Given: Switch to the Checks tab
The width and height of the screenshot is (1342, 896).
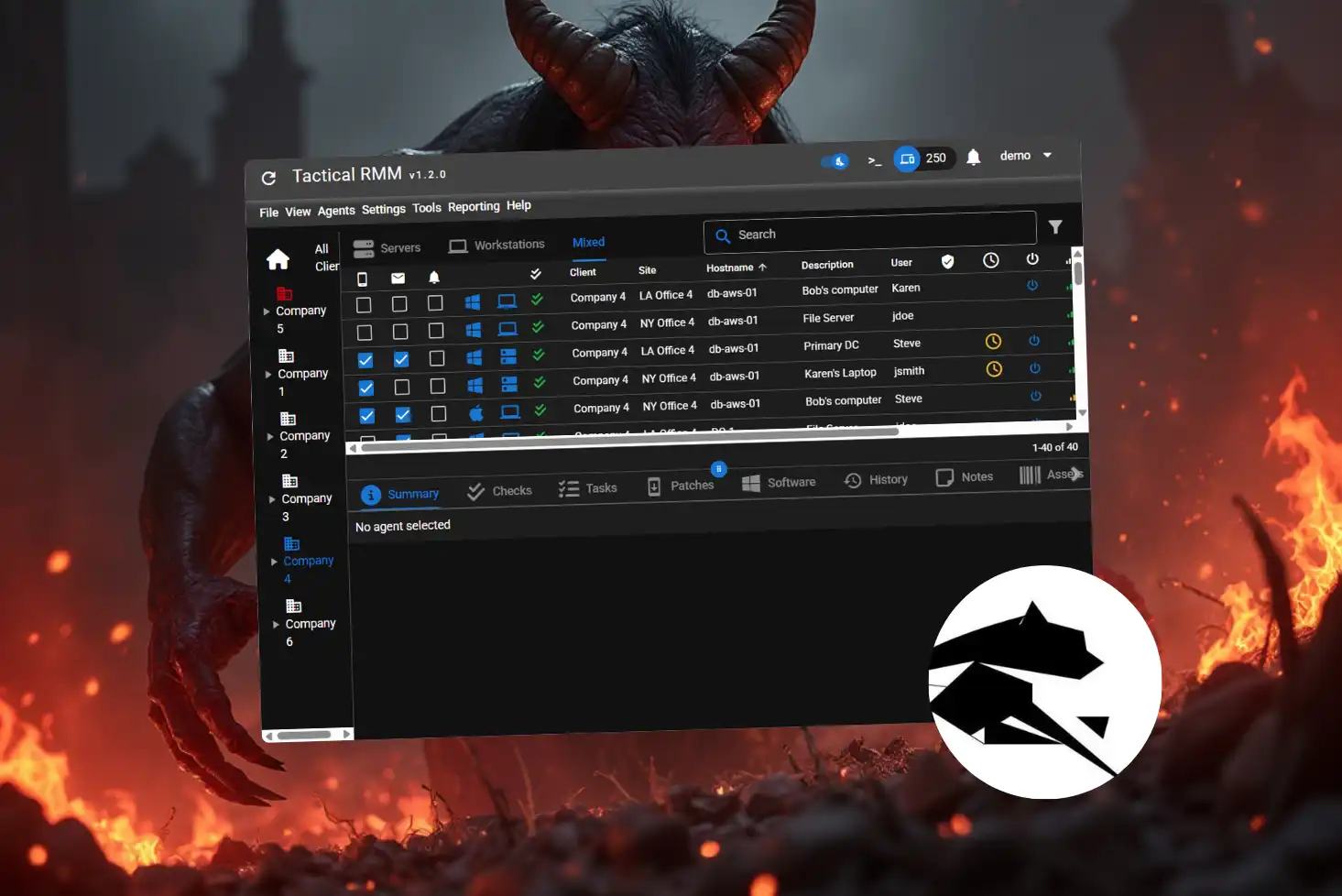Looking at the screenshot, I should click(499, 491).
